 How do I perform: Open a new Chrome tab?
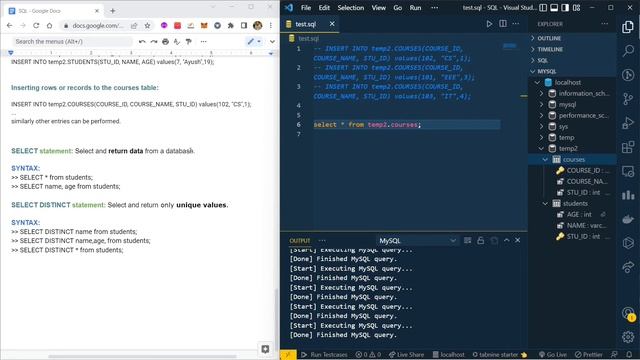[x=113, y=11]
